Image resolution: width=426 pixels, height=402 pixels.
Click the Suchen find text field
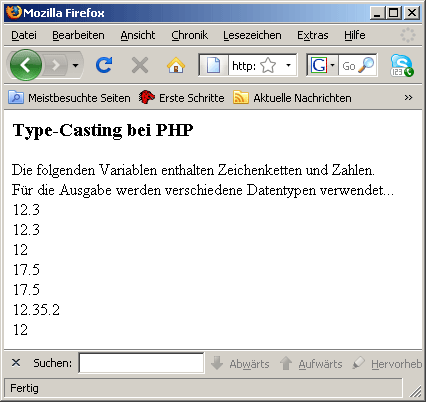141,363
